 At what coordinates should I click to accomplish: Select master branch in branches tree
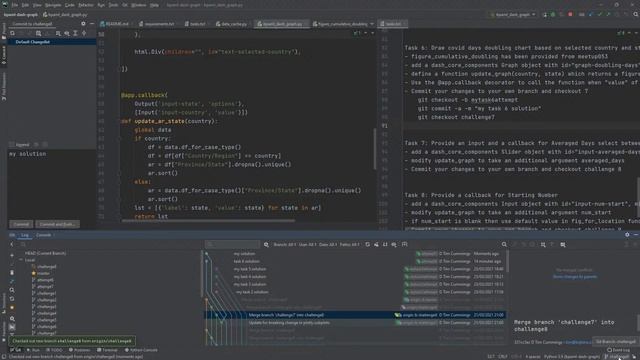click(x=43, y=273)
